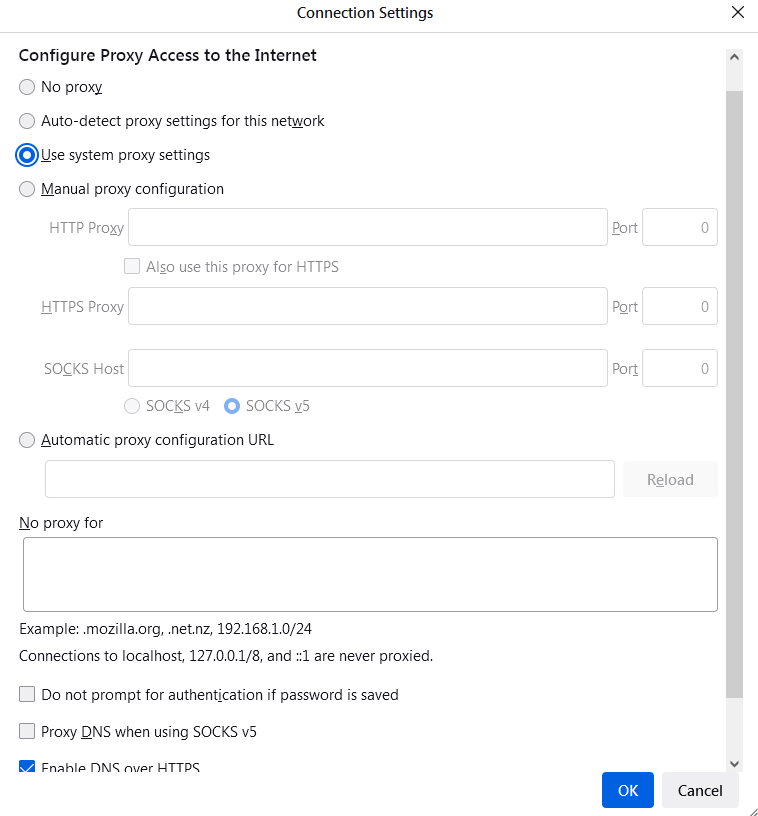Choose "Automatic proxy configuration URL"
Screen dimensions: 758x816
[x=27, y=440]
